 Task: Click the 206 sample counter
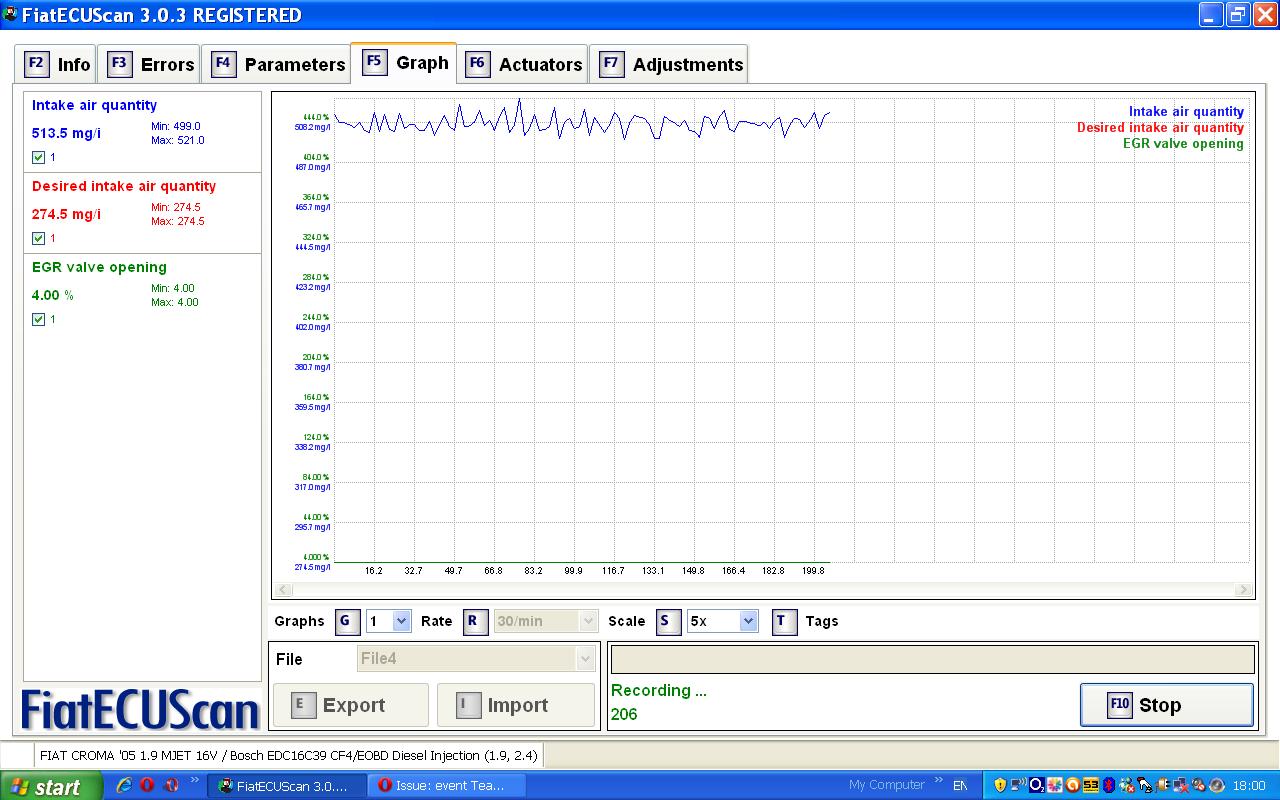(624, 714)
